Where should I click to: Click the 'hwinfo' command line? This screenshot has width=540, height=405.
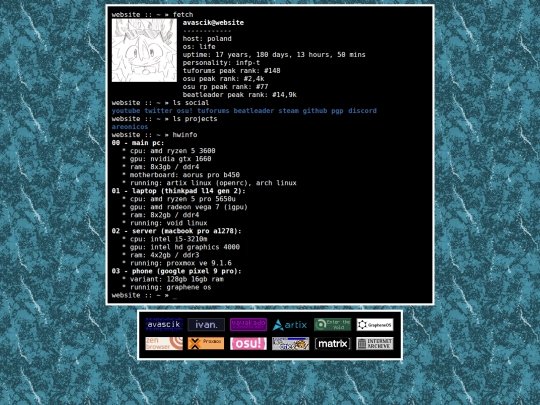[x=154, y=135]
